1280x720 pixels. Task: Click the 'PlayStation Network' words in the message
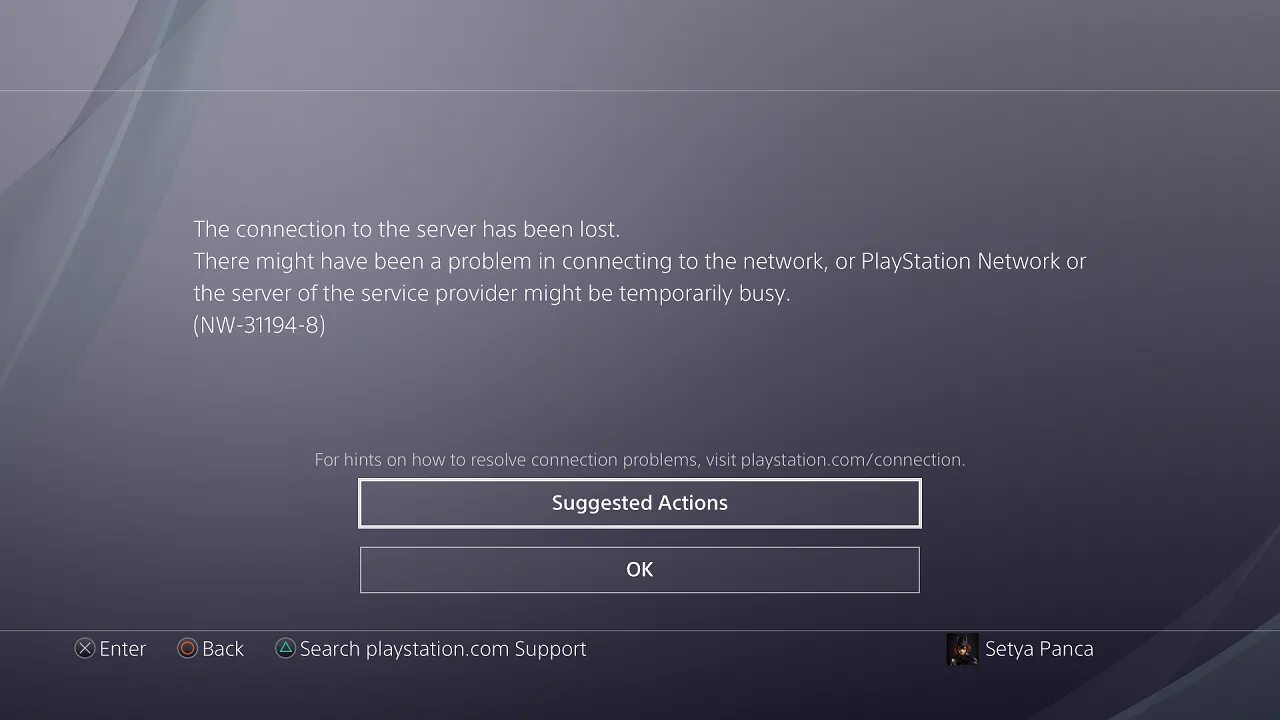(960, 261)
